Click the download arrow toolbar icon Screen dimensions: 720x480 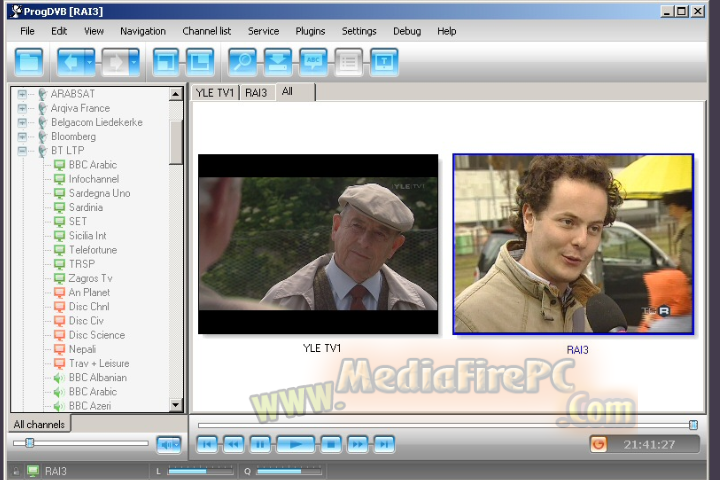(278, 62)
